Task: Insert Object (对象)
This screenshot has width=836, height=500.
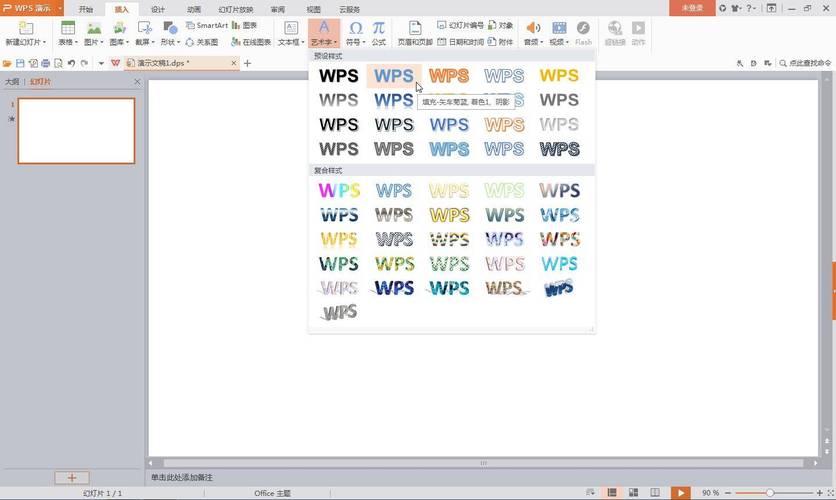Action: click(x=501, y=25)
